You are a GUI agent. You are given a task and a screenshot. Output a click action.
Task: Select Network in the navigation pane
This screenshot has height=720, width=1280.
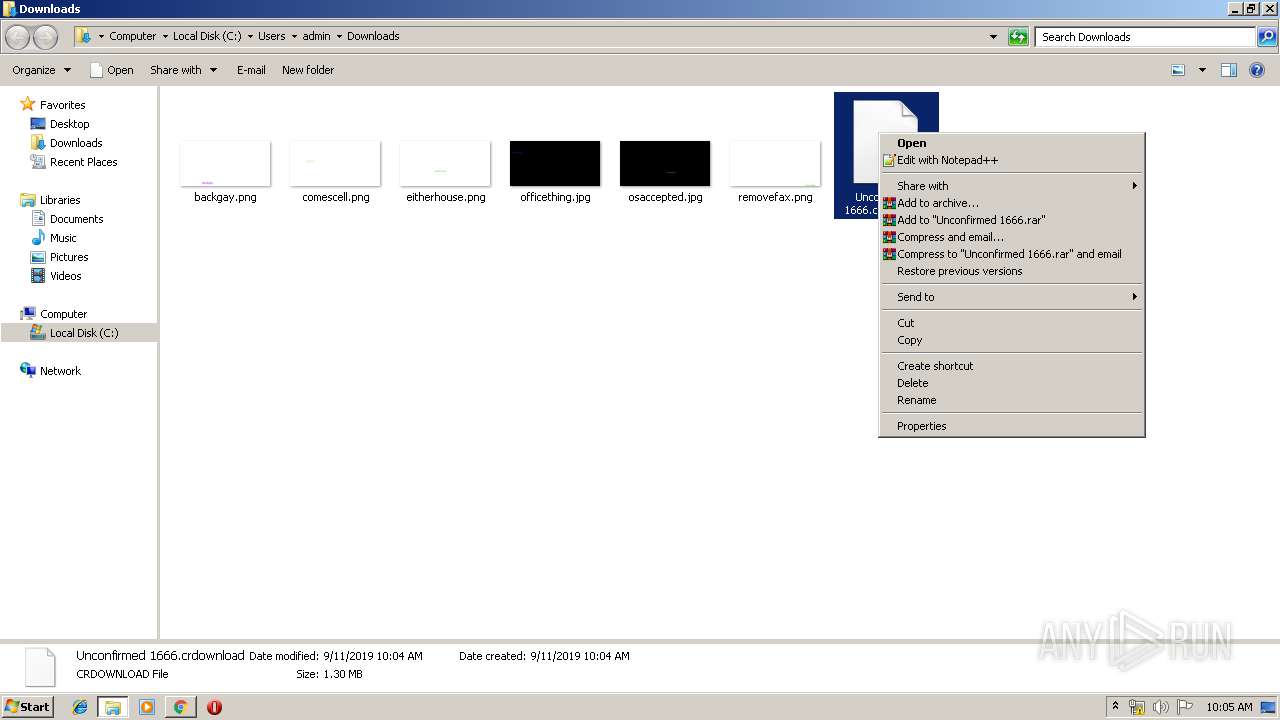pyautogui.click(x=60, y=371)
